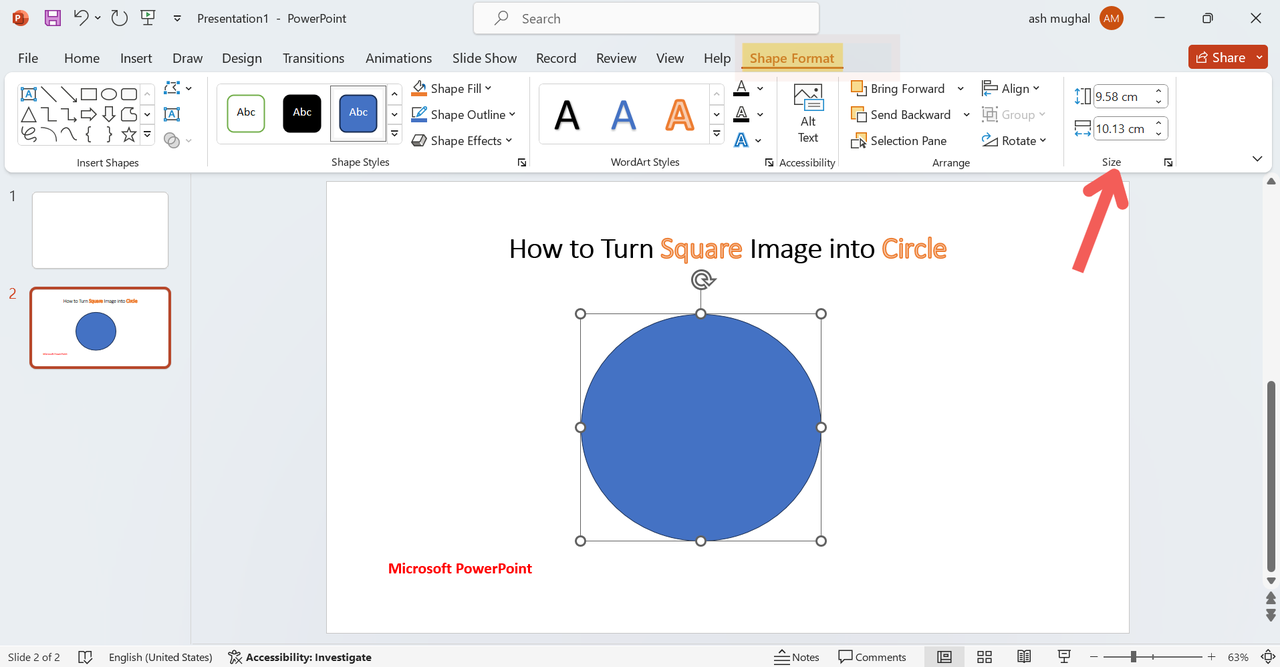Select the Down Arrow block shape

point(109,114)
